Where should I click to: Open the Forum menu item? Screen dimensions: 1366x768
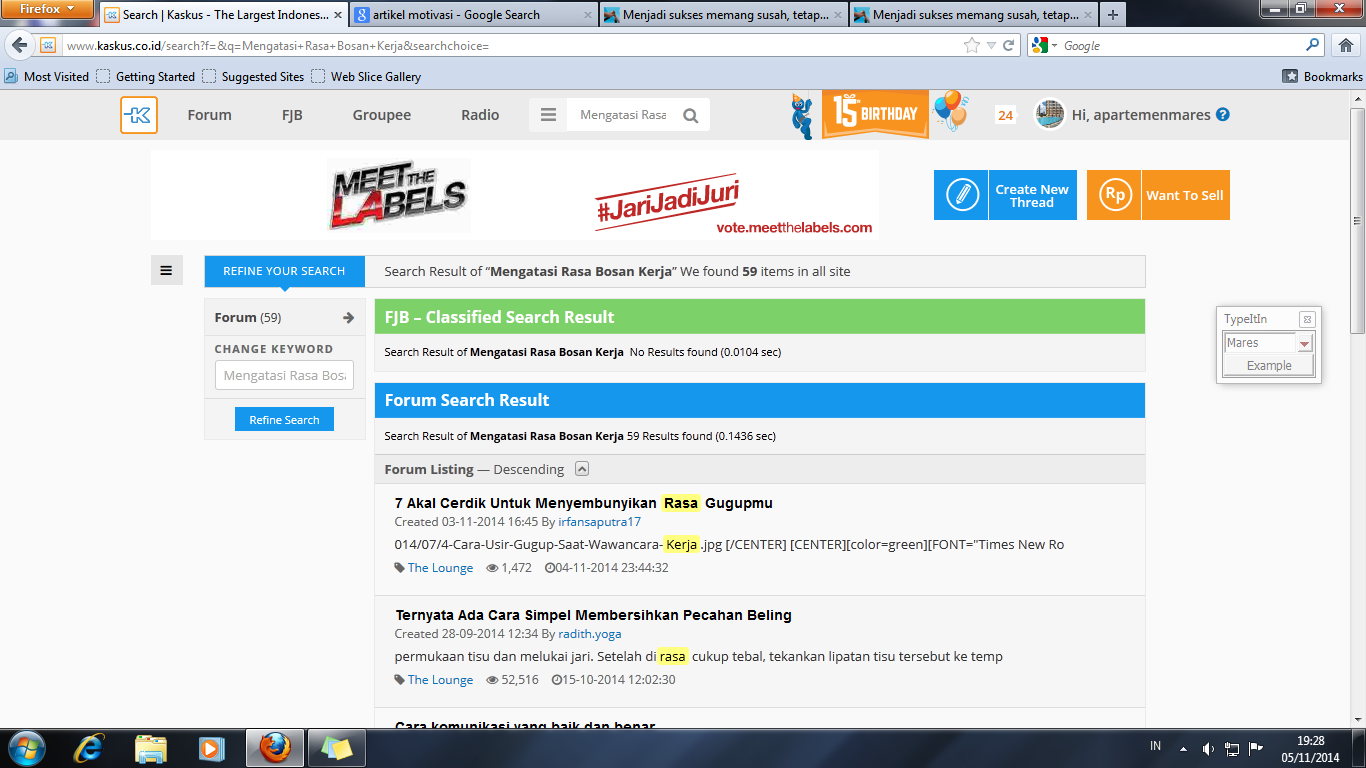tap(209, 115)
